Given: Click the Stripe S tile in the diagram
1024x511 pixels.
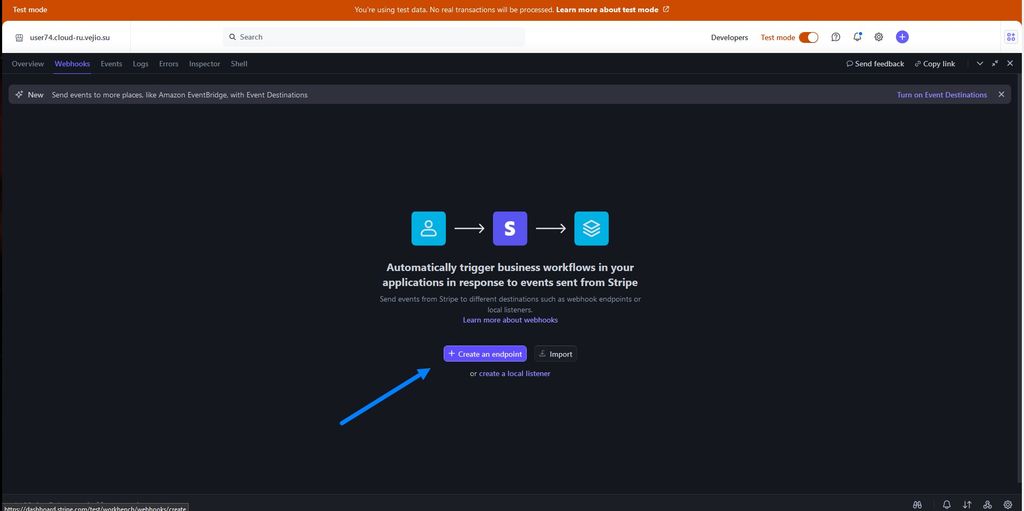Looking at the screenshot, I should (510, 228).
